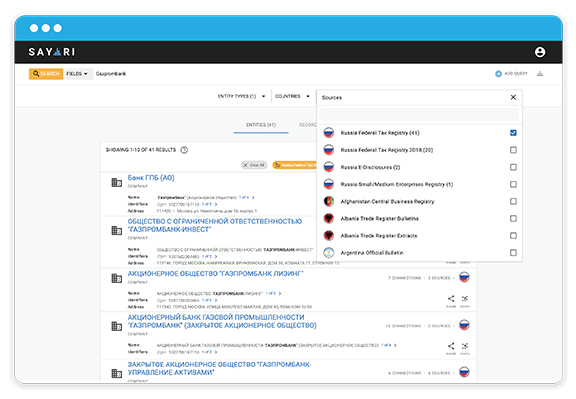576x399 pixels.
Task: Click the Argentina flag icon in Sources
Action: (329, 253)
